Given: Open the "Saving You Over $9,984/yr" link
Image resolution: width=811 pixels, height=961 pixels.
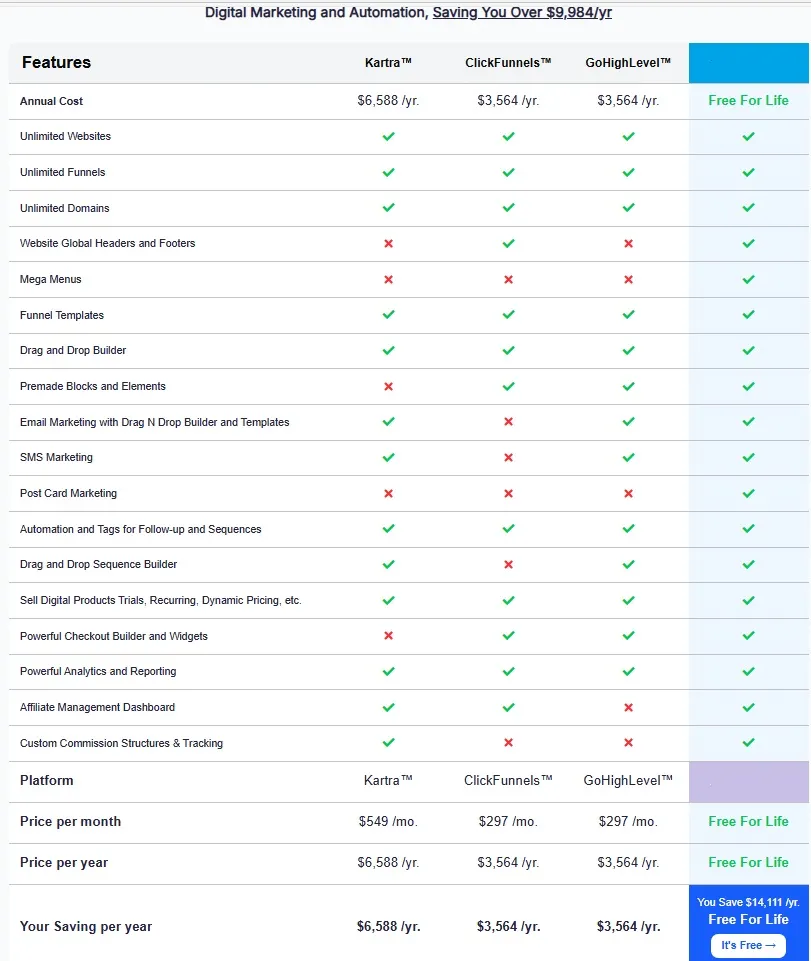Looking at the screenshot, I should 522,12.
